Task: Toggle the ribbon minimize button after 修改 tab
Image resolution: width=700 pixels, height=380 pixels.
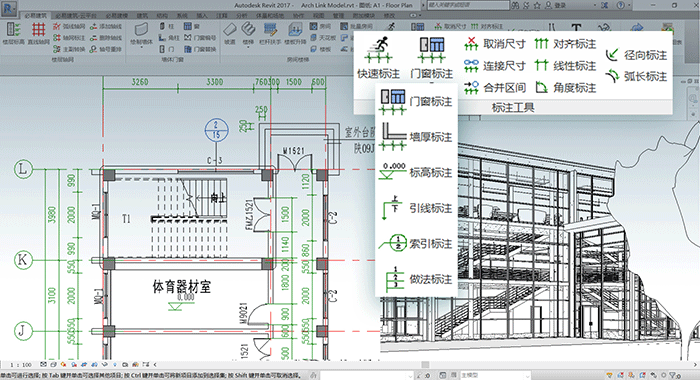Action: click(414, 15)
